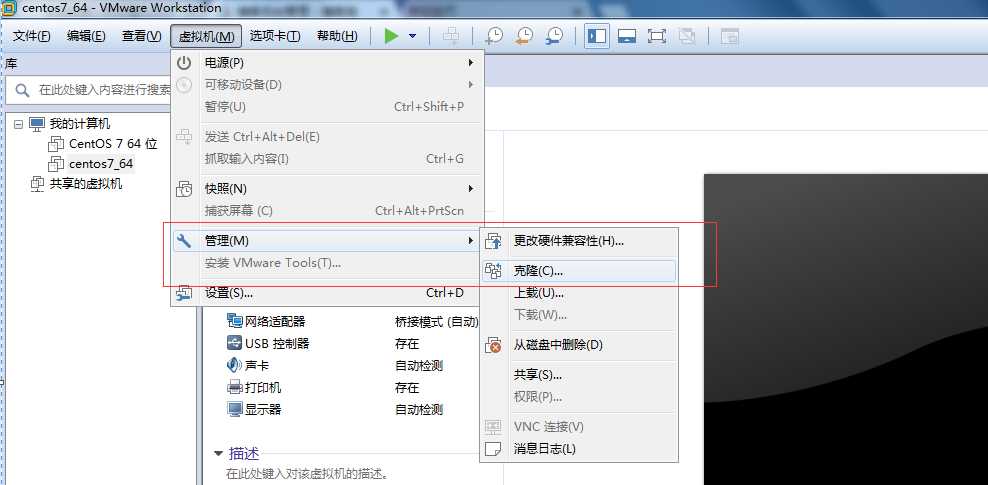Viewport: 988px width, 485px height.
Task: Click the snapshot icon beside 快照(N)
Action: pos(184,189)
